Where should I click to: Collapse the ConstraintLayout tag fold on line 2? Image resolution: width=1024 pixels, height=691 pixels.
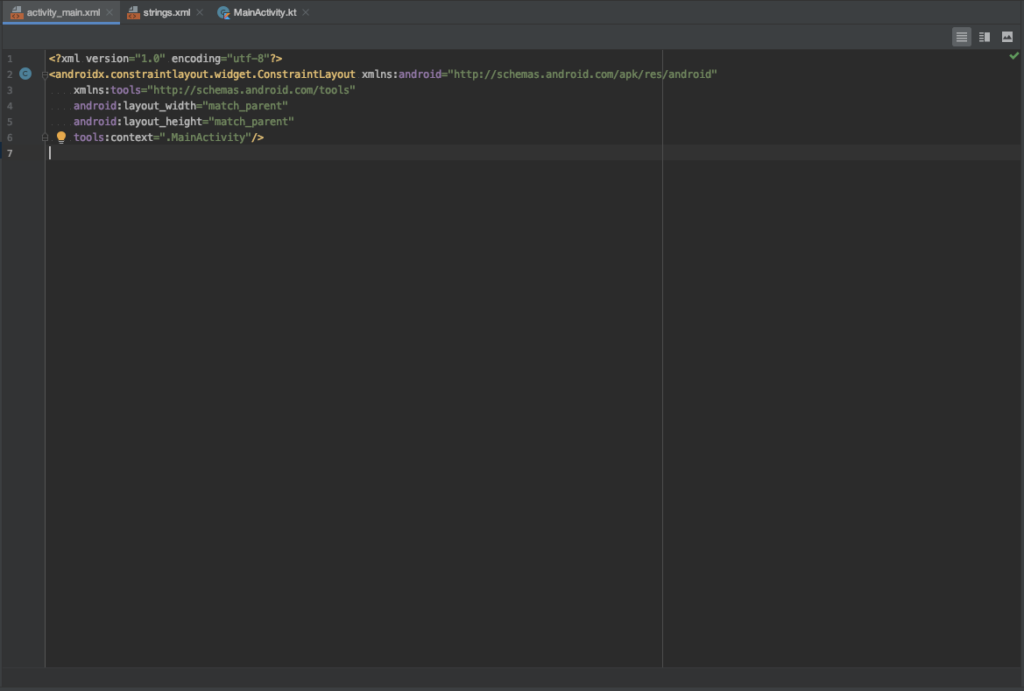[44, 74]
